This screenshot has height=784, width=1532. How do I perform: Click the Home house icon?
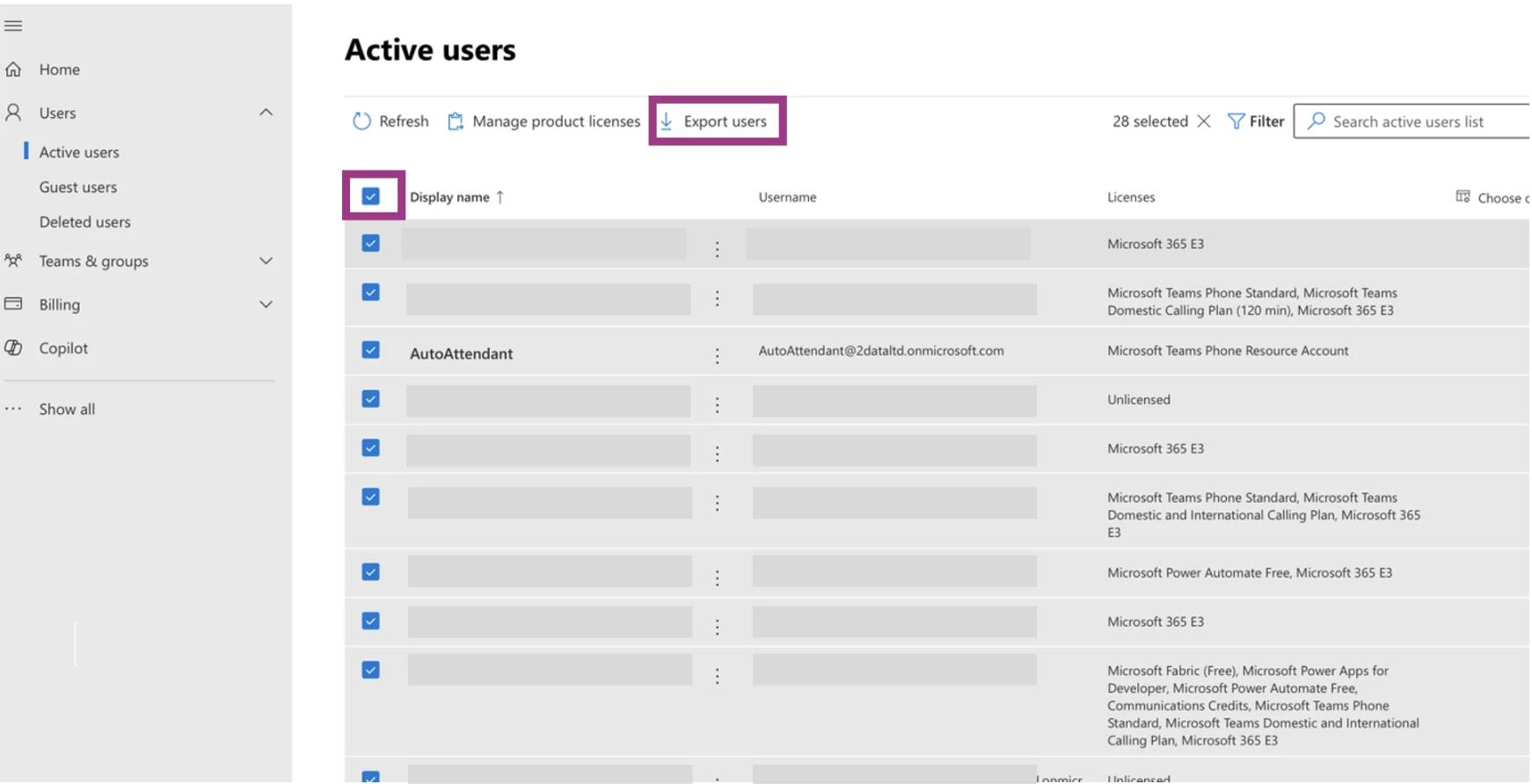[13, 69]
